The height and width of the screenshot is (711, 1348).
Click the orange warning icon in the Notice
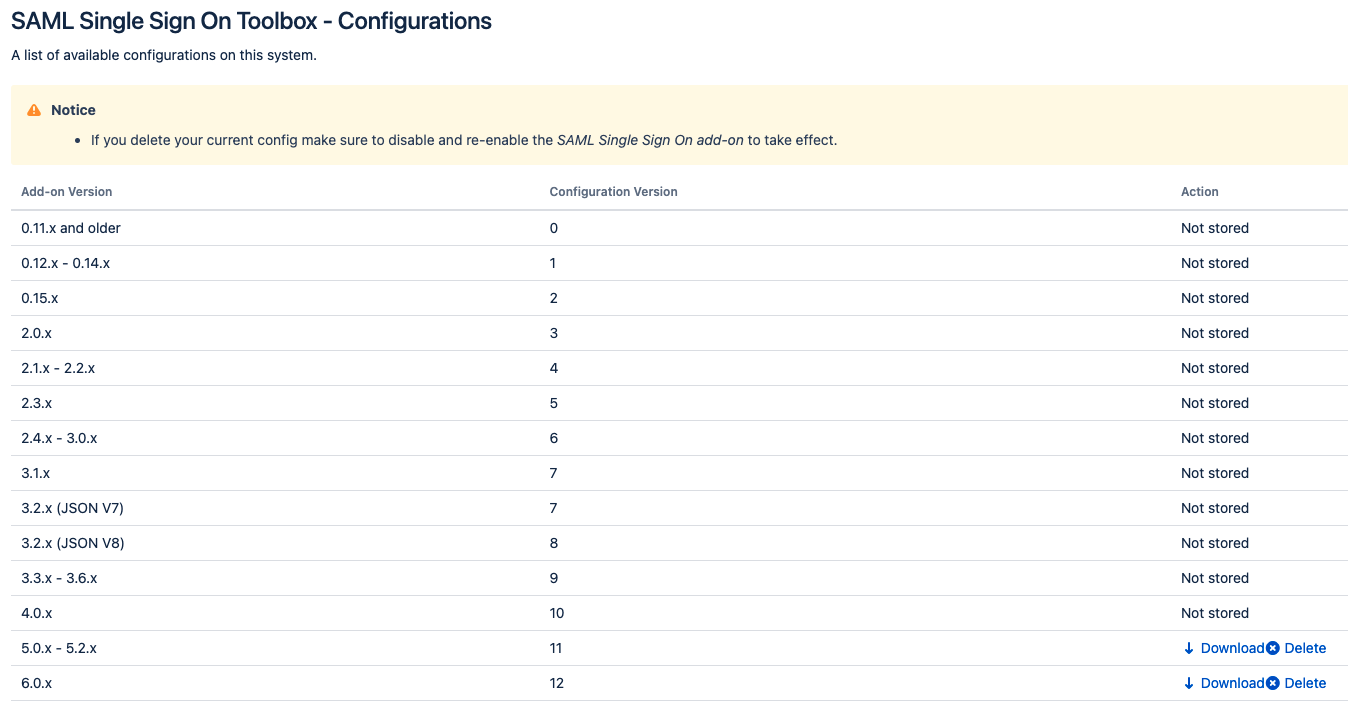[35, 110]
